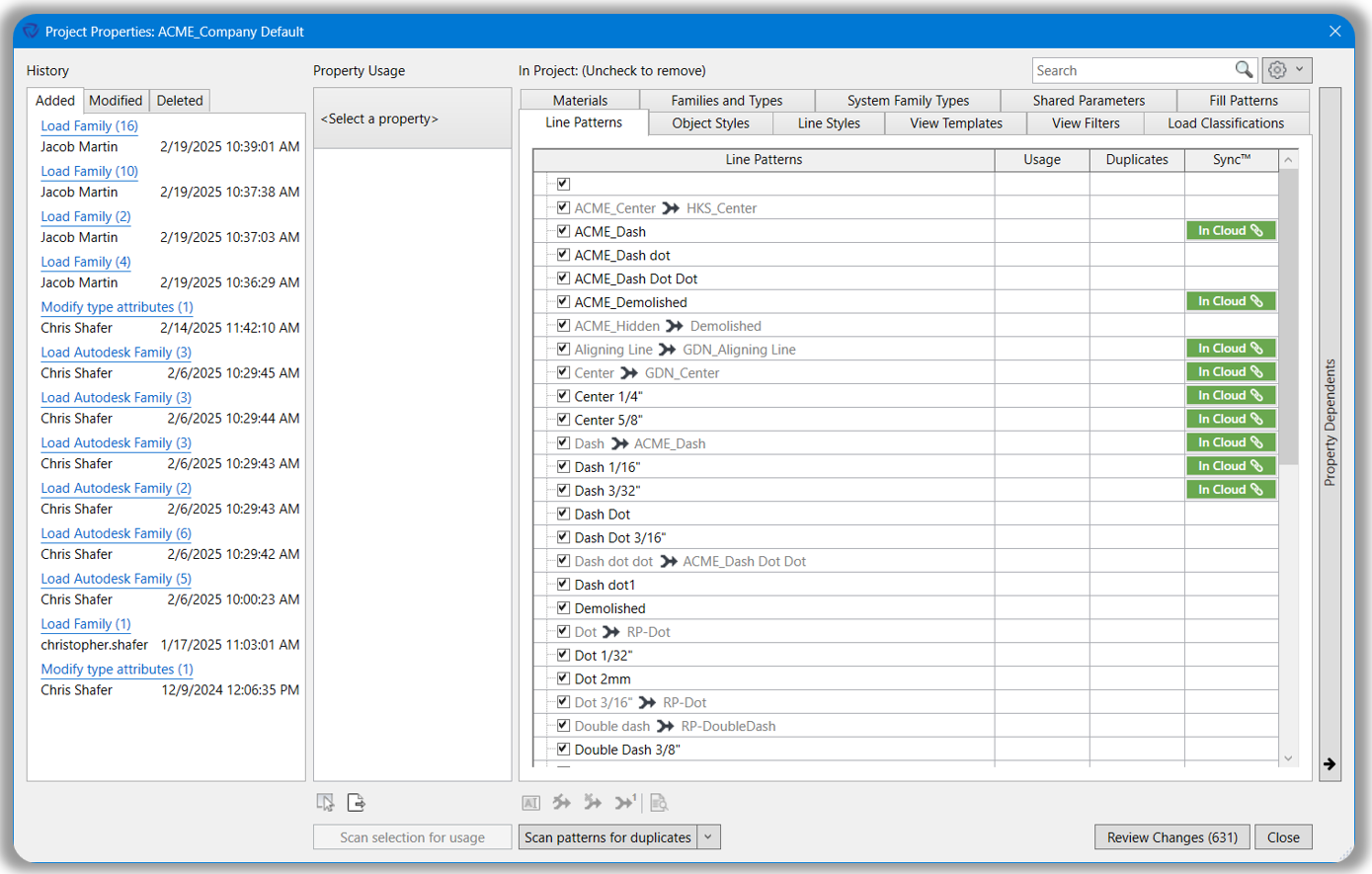Viewport: 1372px width, 874px height.
Task: Click the app shield icon in title bar
Action: click(31, 31)
